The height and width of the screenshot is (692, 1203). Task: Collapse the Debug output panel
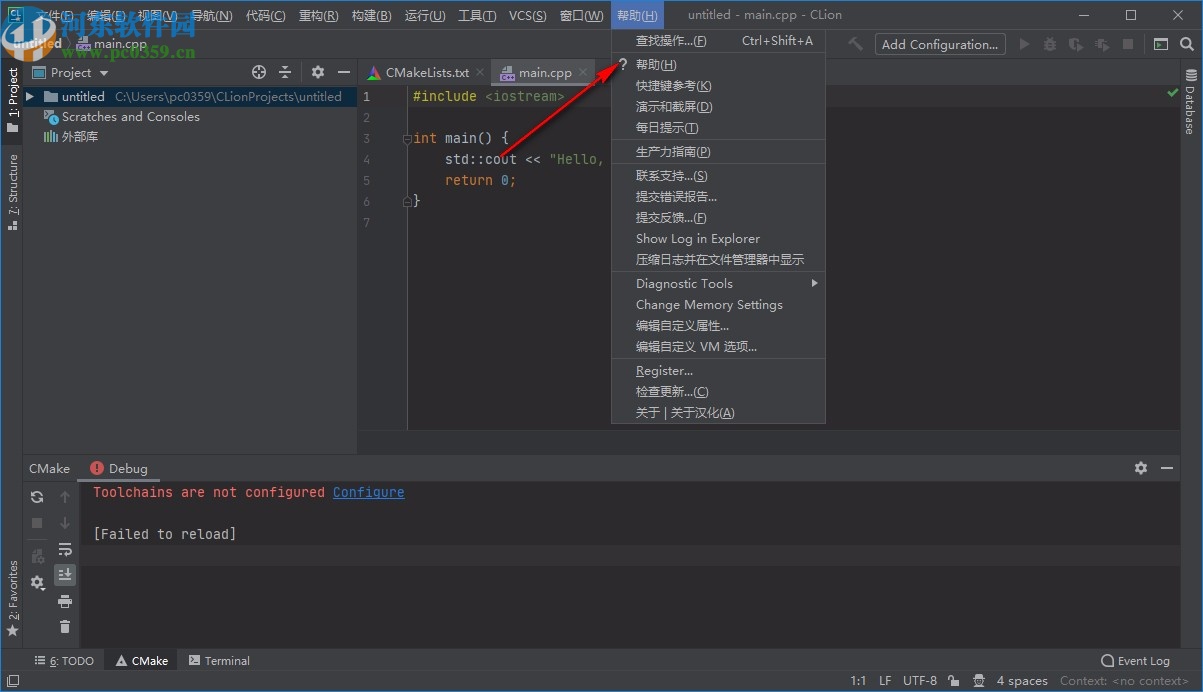1166,467
